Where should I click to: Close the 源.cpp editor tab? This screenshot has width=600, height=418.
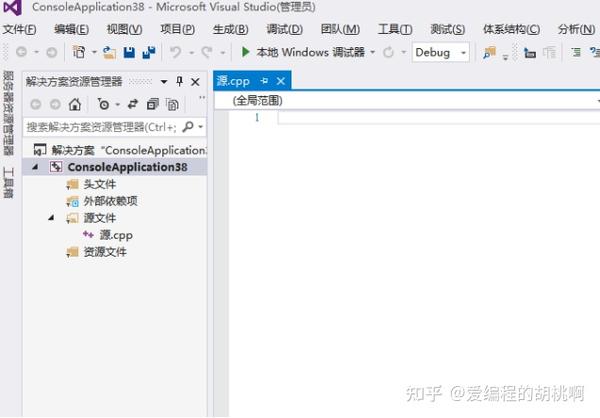coord(281,81)
